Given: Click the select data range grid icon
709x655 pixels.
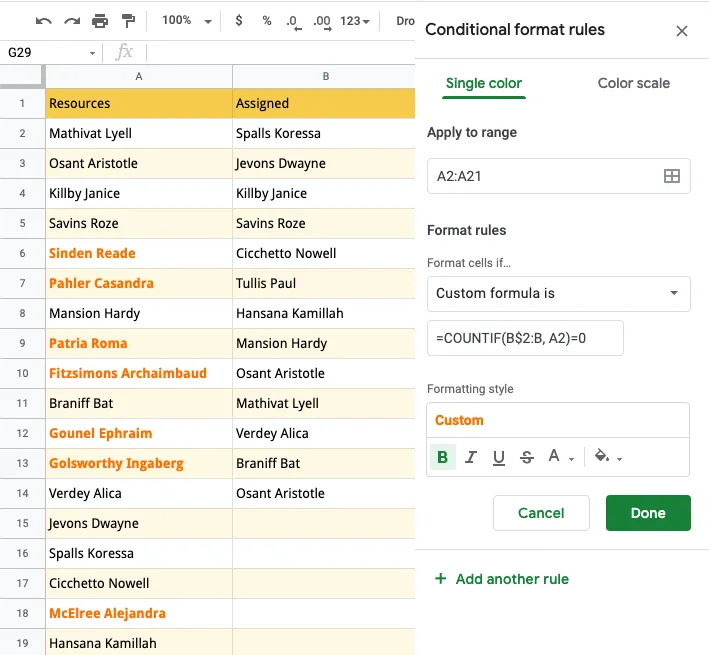Looking at the screenshot, I should pyautogui.click(x=671, y=176).
